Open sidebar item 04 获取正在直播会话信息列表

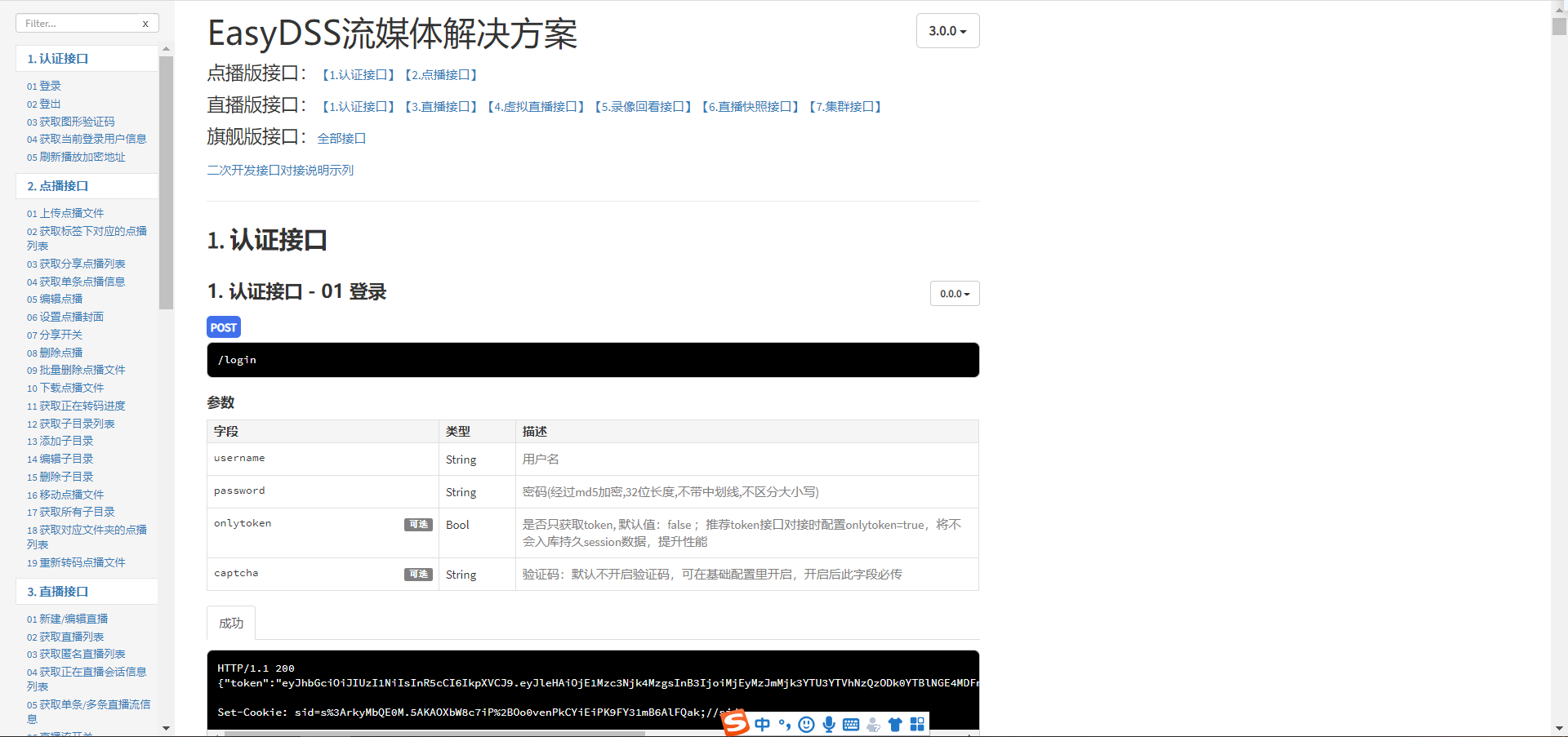(87, 679)
